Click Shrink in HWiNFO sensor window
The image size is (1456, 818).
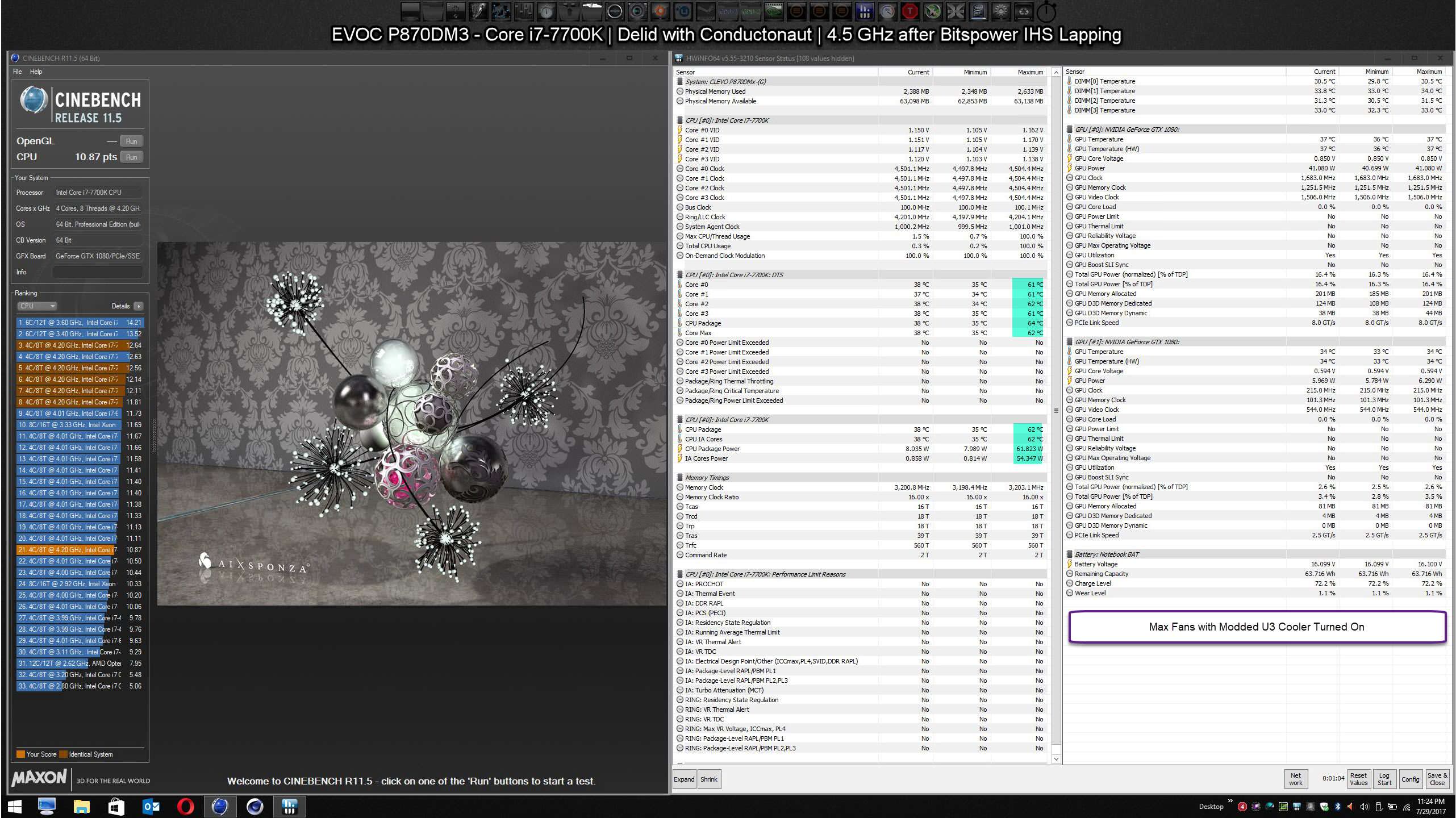[708, 779]
